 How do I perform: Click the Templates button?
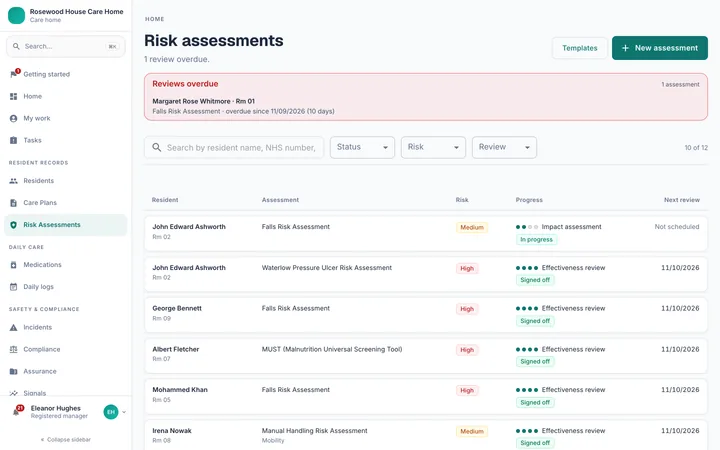click(579, 48)
